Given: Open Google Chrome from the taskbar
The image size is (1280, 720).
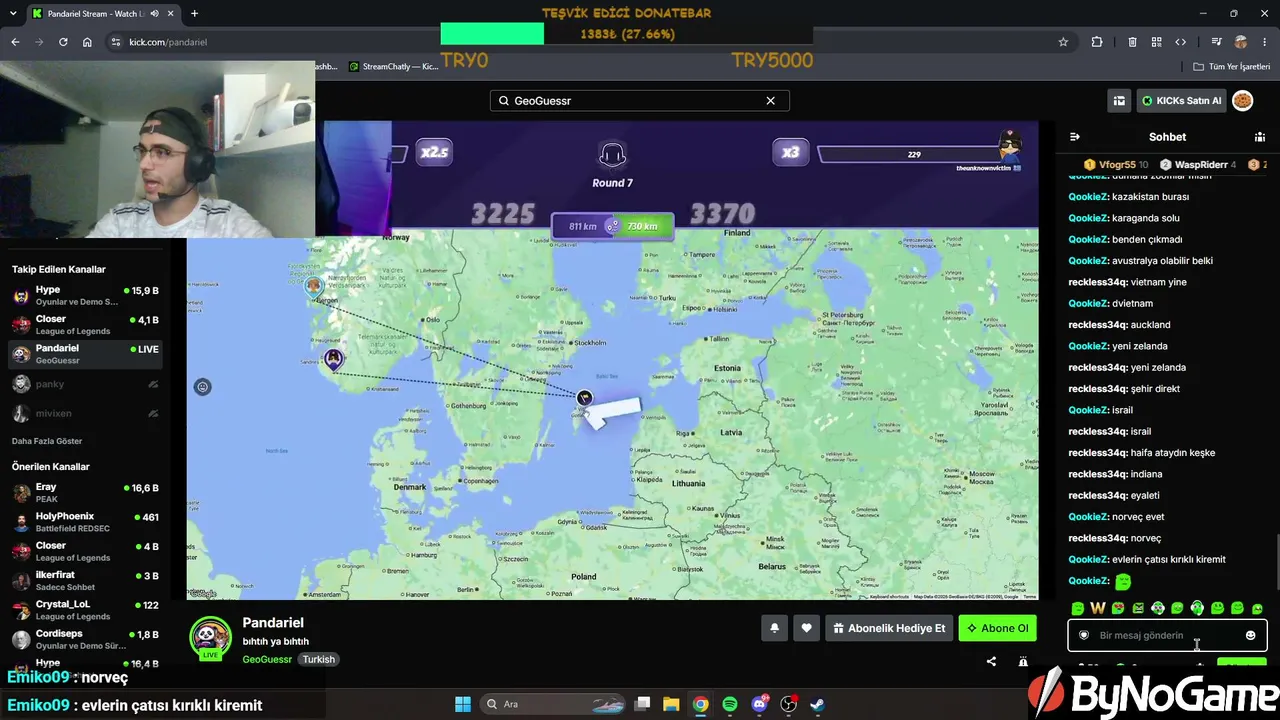Looking at the screenshot, I should [701, 704].
